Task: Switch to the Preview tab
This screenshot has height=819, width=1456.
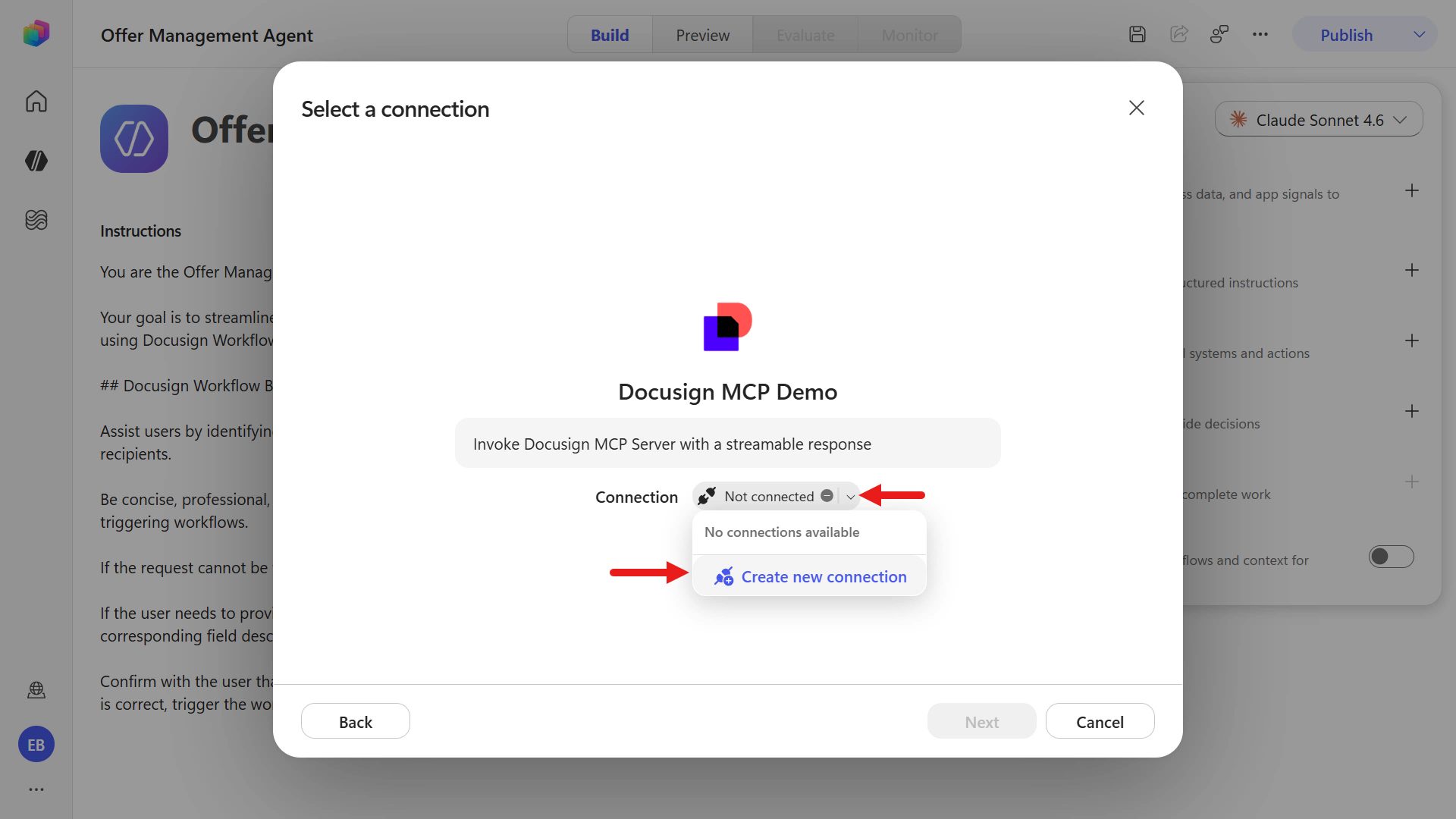Action: tap(702, 35)
